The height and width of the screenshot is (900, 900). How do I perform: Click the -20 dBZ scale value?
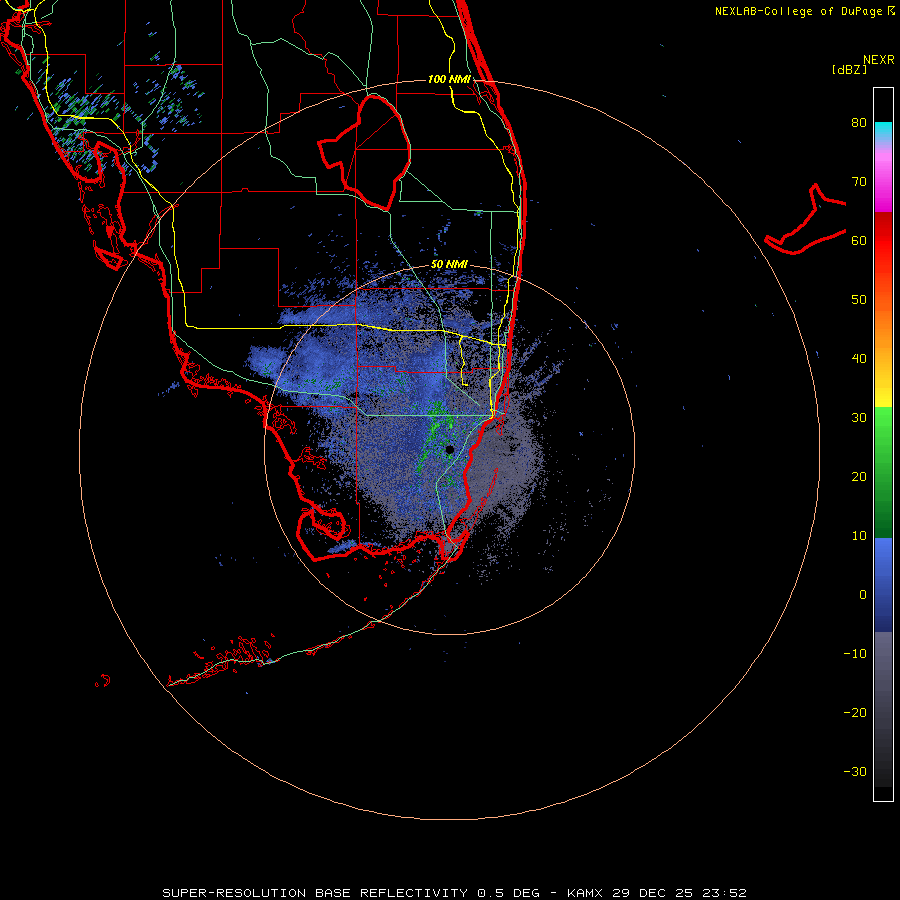tap(855, 712)
